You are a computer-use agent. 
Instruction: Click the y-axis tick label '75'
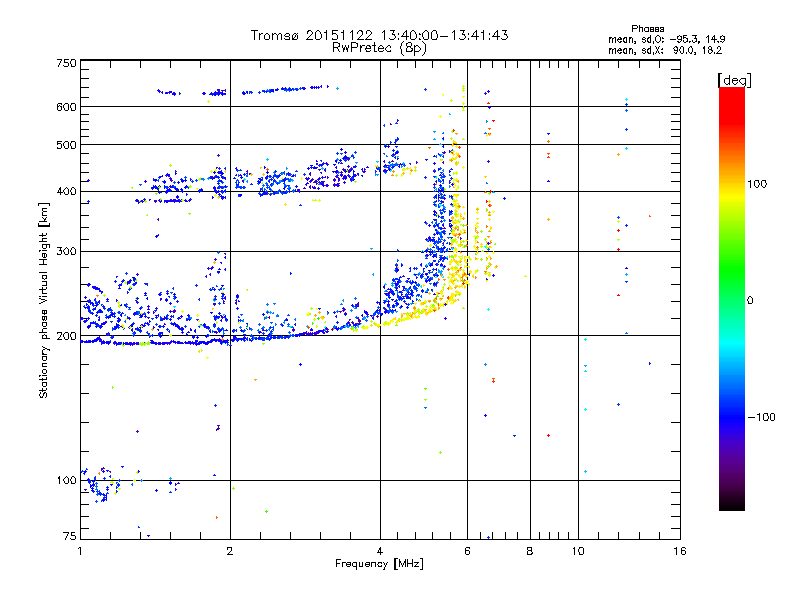(70, 536)
